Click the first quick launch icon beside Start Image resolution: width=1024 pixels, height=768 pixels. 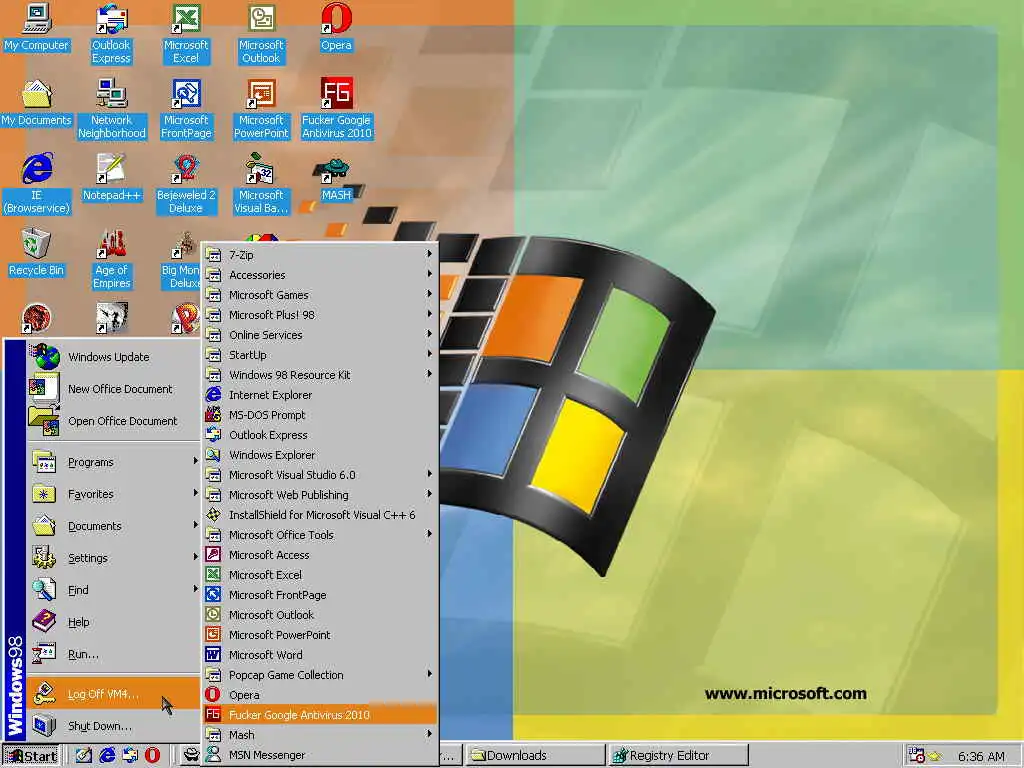84,756
